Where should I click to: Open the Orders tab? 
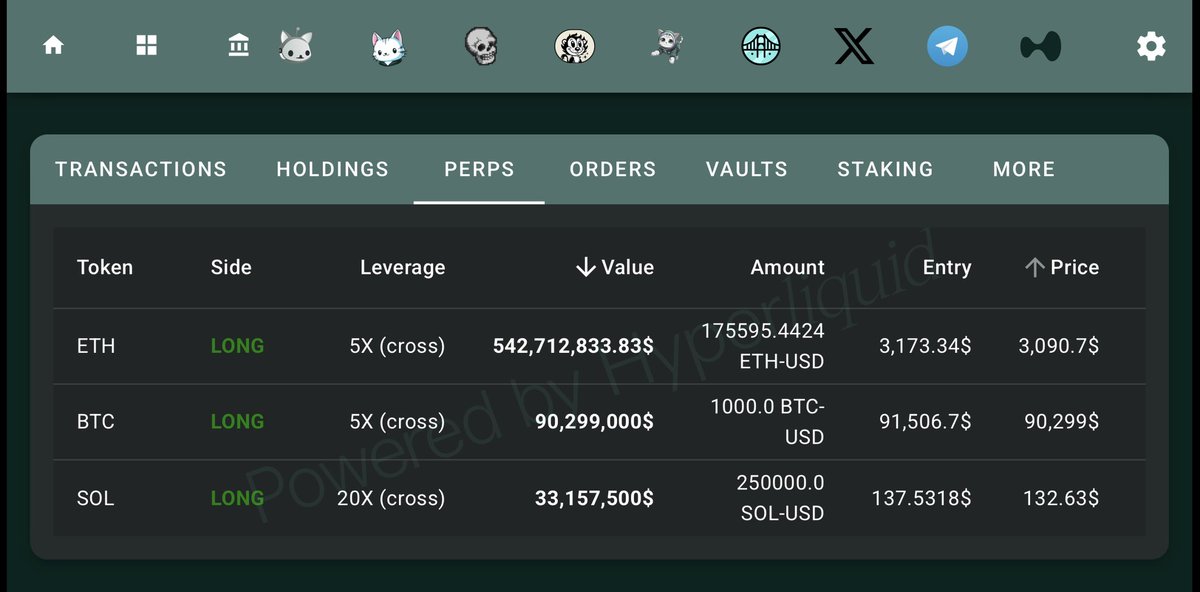point(613,170)
